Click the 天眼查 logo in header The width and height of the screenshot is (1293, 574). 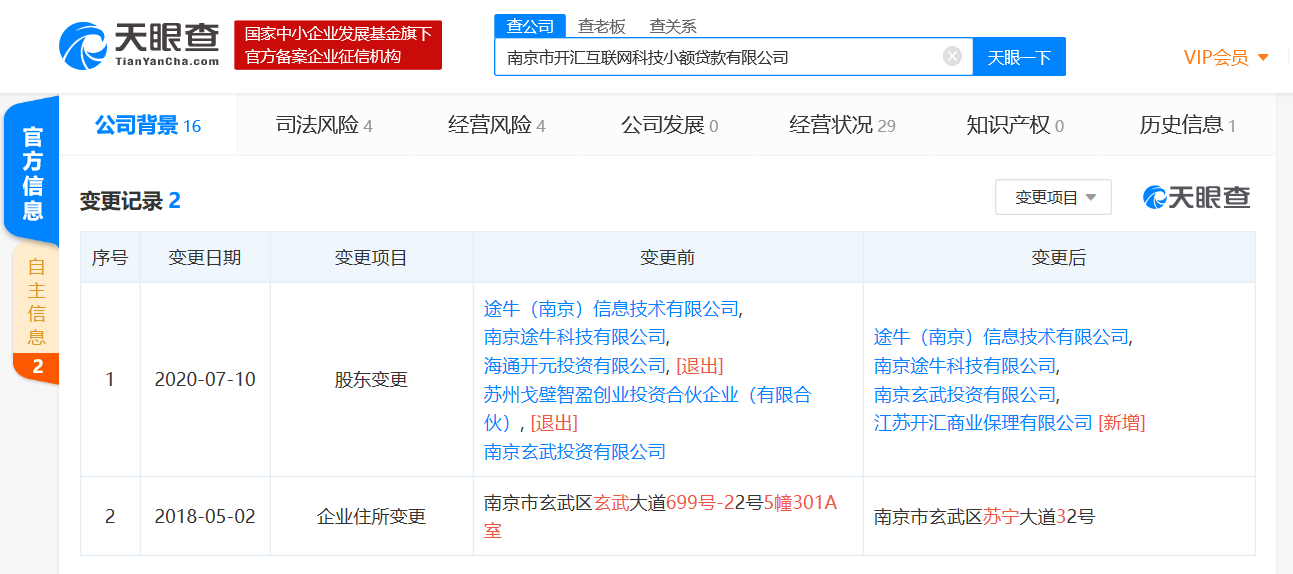(139, 45)
